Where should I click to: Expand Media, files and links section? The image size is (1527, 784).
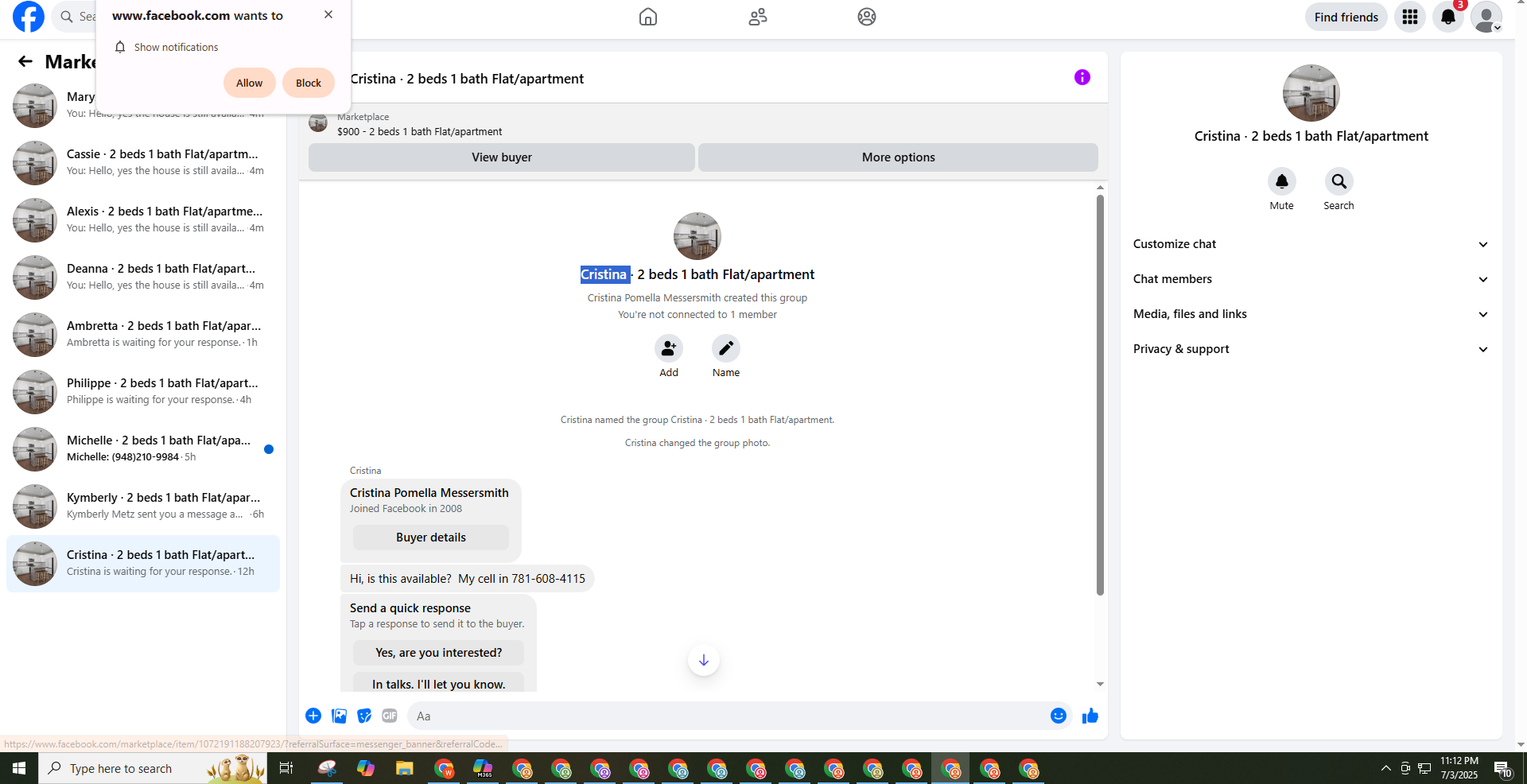1311,314
